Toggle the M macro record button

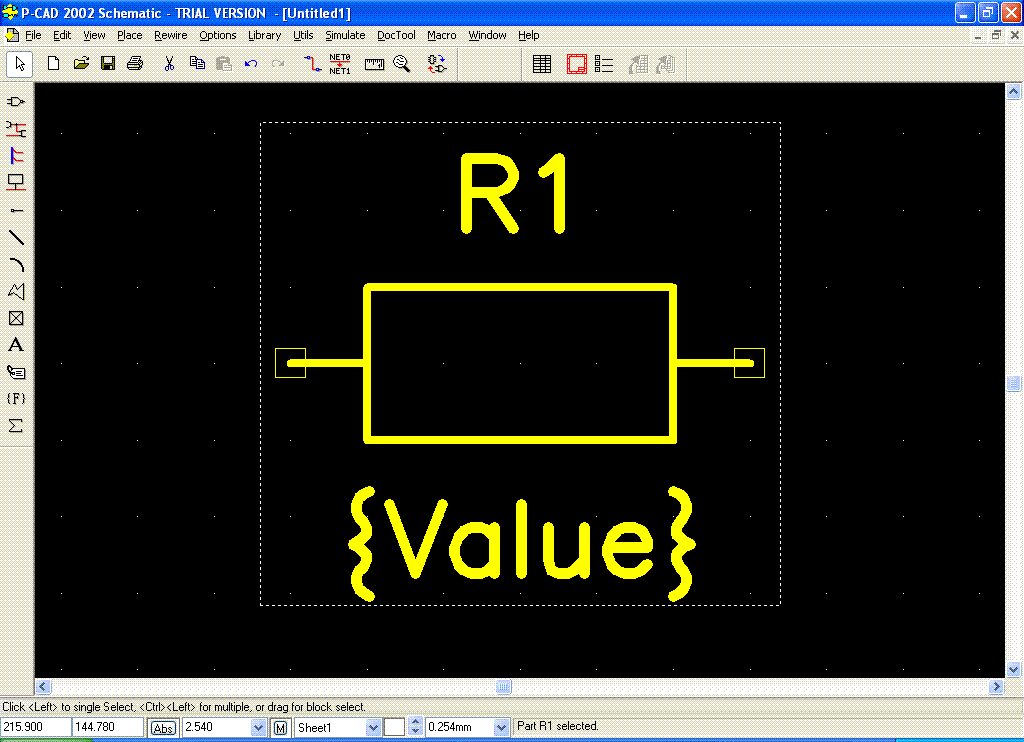point(281,728)
